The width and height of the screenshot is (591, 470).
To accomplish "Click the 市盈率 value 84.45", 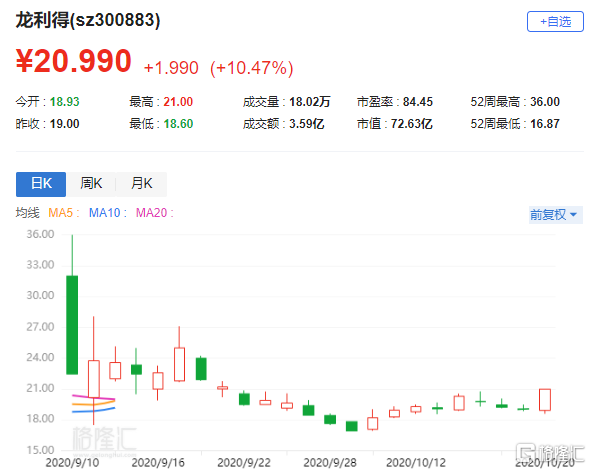I will pyautogui.click(x=418, y=102).
